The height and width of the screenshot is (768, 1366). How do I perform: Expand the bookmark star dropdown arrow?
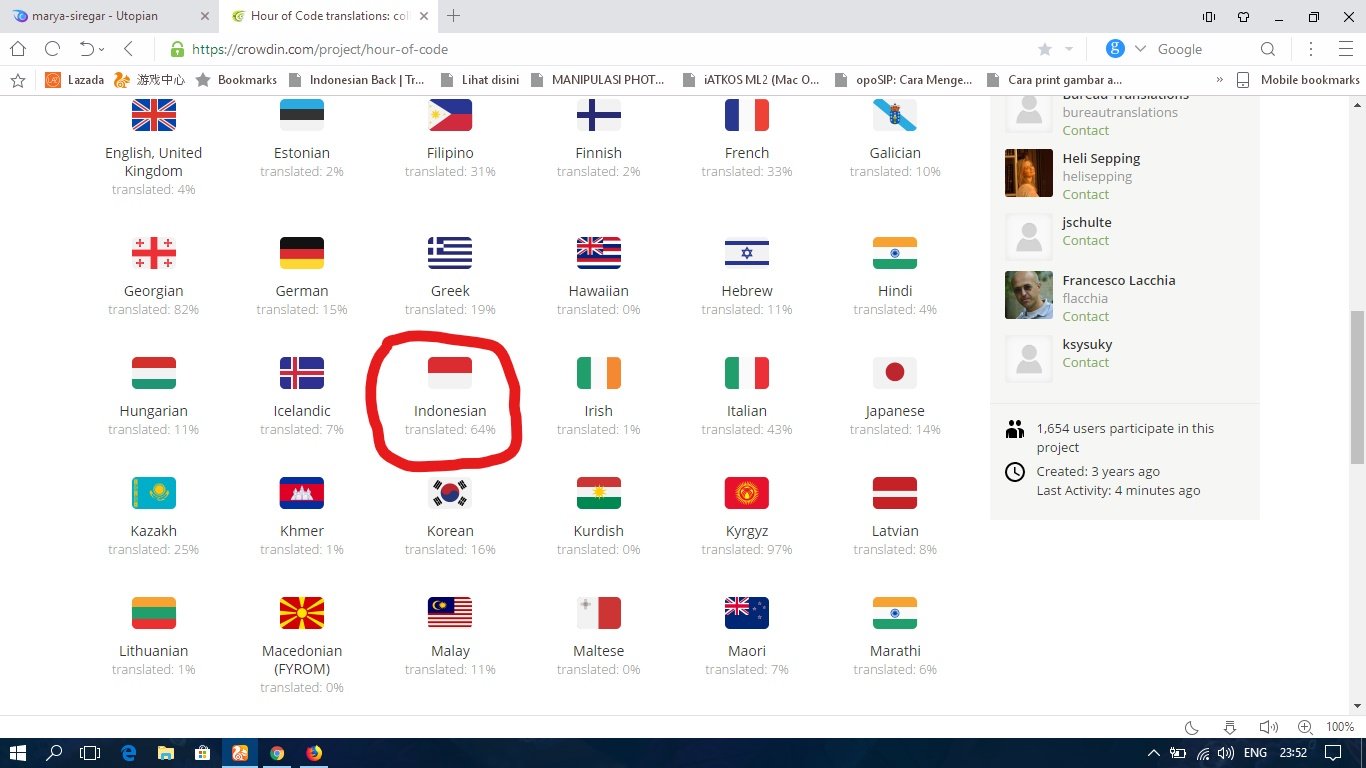(x=1069, y=49)
